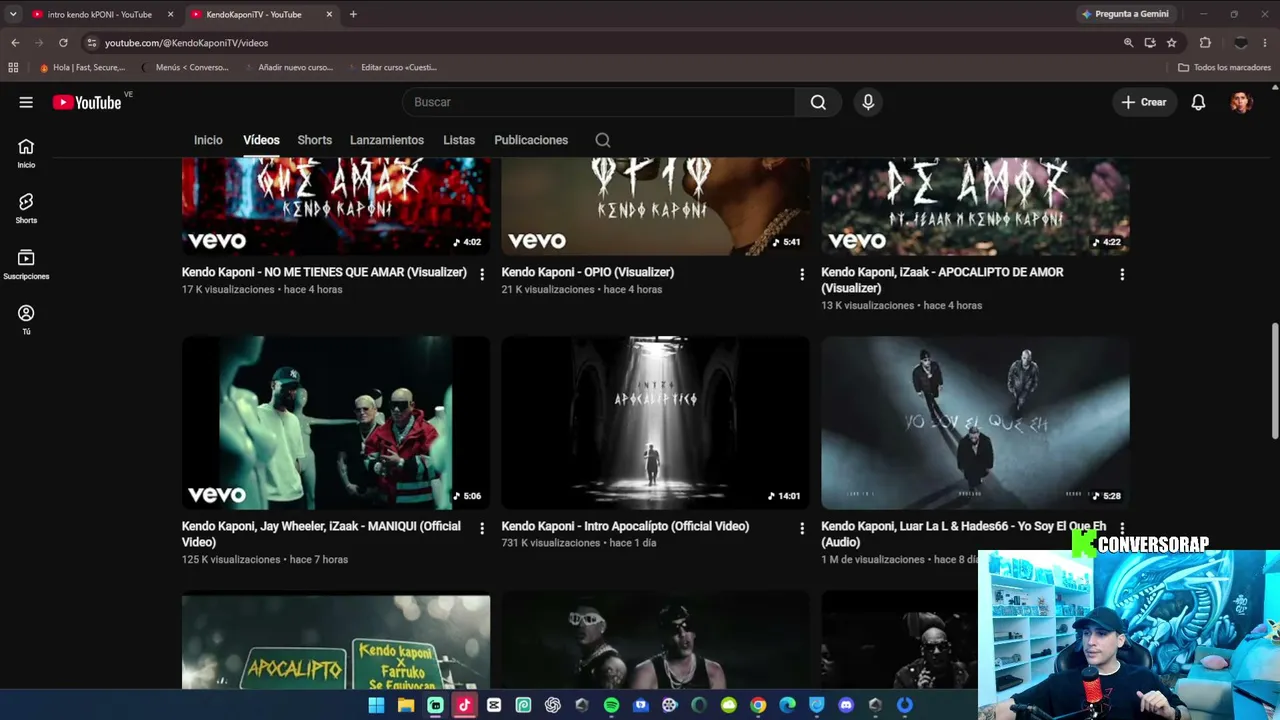Open the Publicaciones channel tab

(x=531, y=140)
